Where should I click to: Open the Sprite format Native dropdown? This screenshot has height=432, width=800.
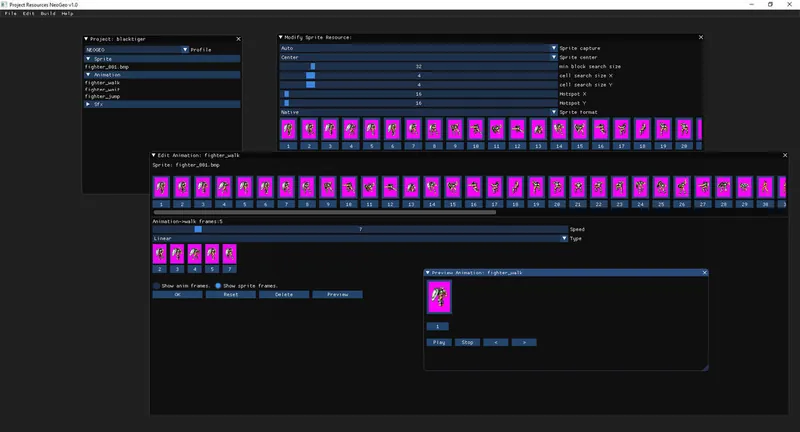click(x=418, y=112)
